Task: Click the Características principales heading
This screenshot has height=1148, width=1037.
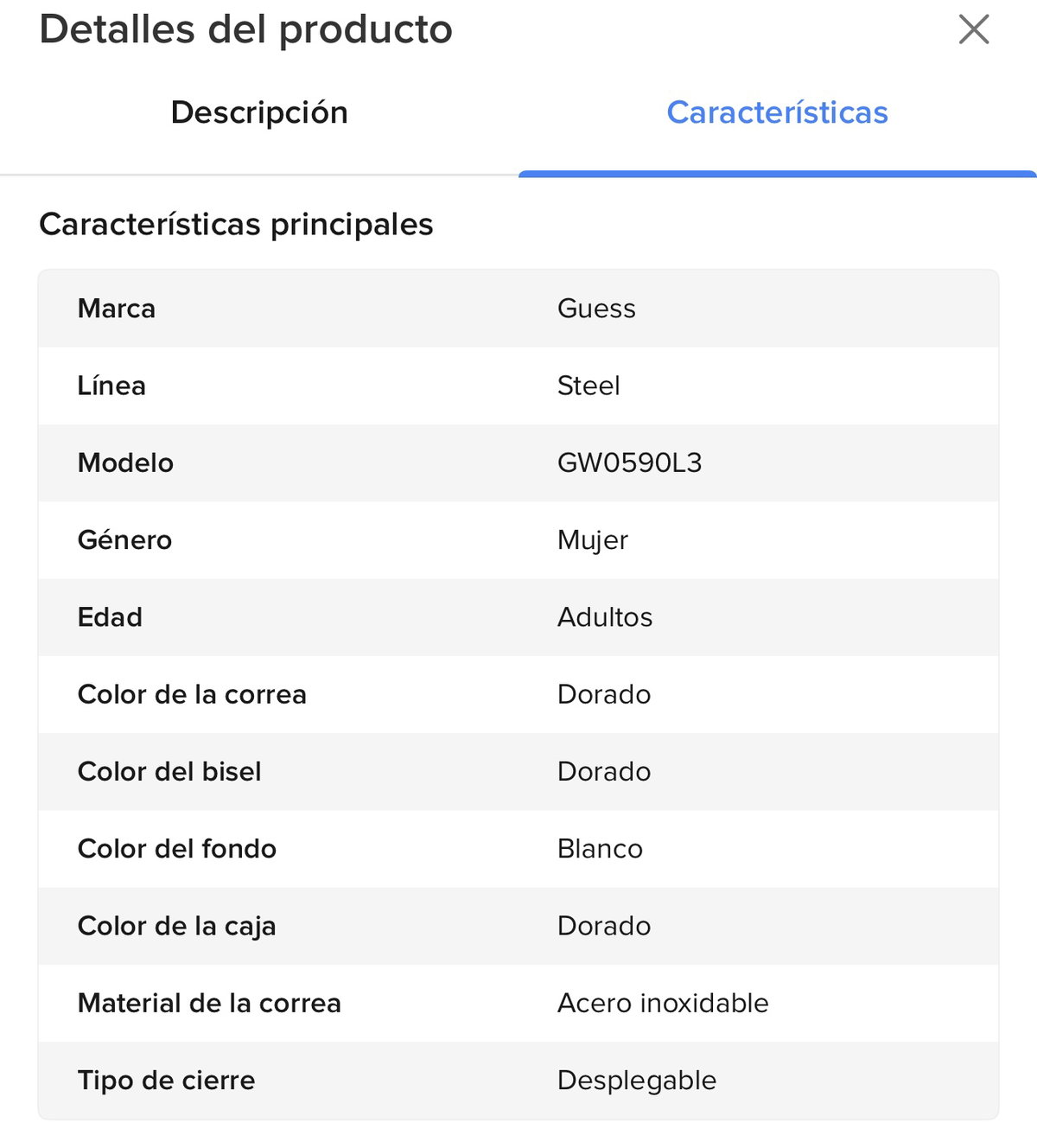Action: tap(236, 225)
